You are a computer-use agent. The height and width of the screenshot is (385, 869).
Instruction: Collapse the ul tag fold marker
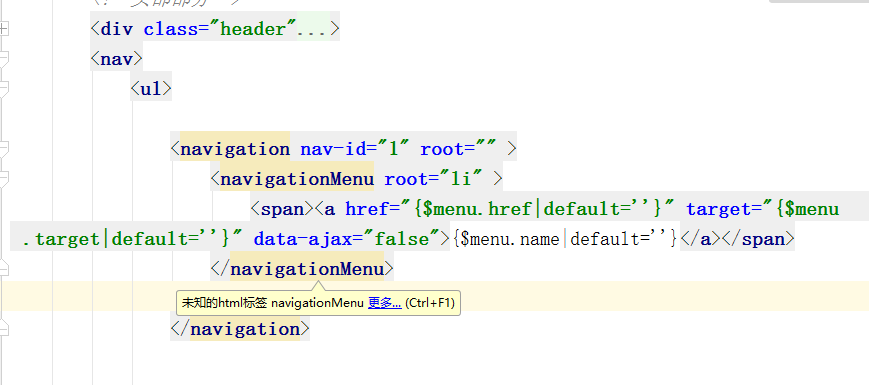(4, 89)
